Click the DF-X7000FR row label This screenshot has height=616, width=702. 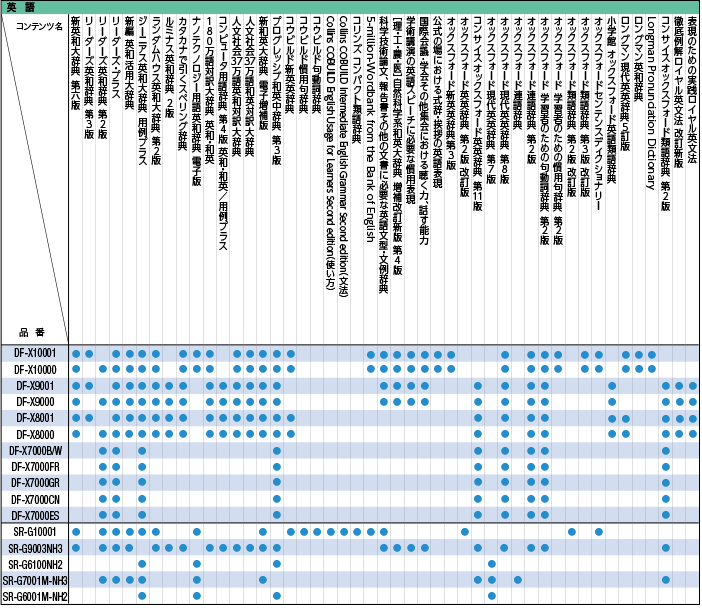(35, 467)
